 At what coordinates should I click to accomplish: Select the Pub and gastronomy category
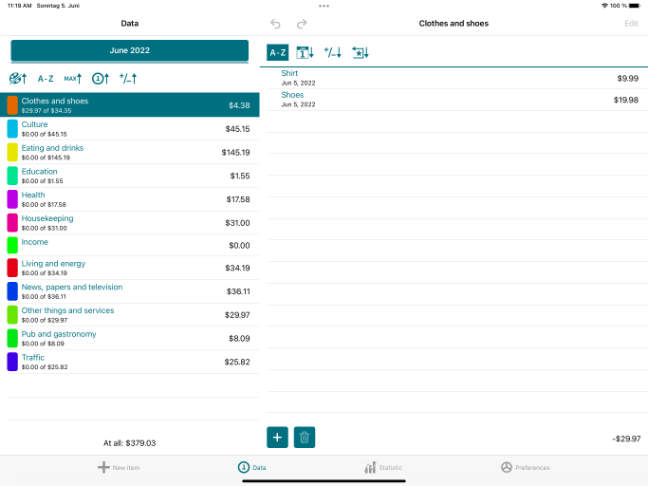130,338
